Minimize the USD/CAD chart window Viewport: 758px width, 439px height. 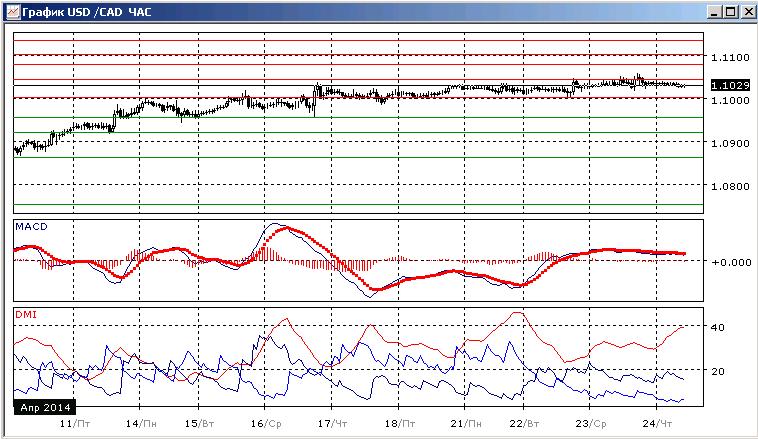[714, 12]
